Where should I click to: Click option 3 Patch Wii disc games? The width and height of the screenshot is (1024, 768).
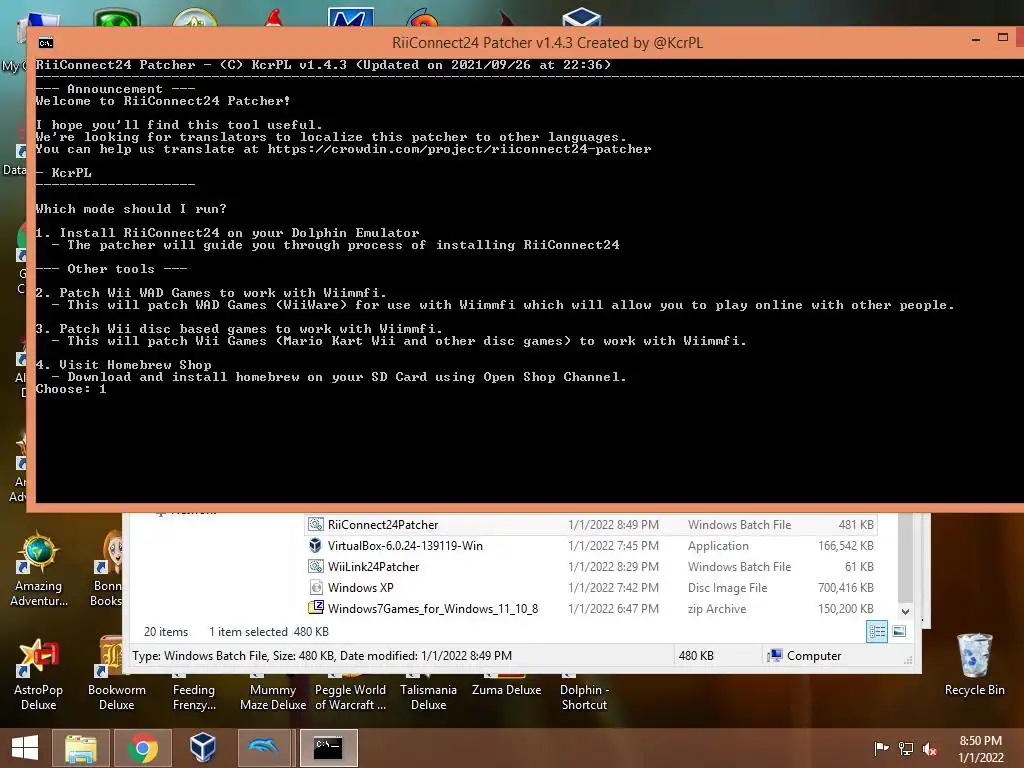[x=239, y=328]
